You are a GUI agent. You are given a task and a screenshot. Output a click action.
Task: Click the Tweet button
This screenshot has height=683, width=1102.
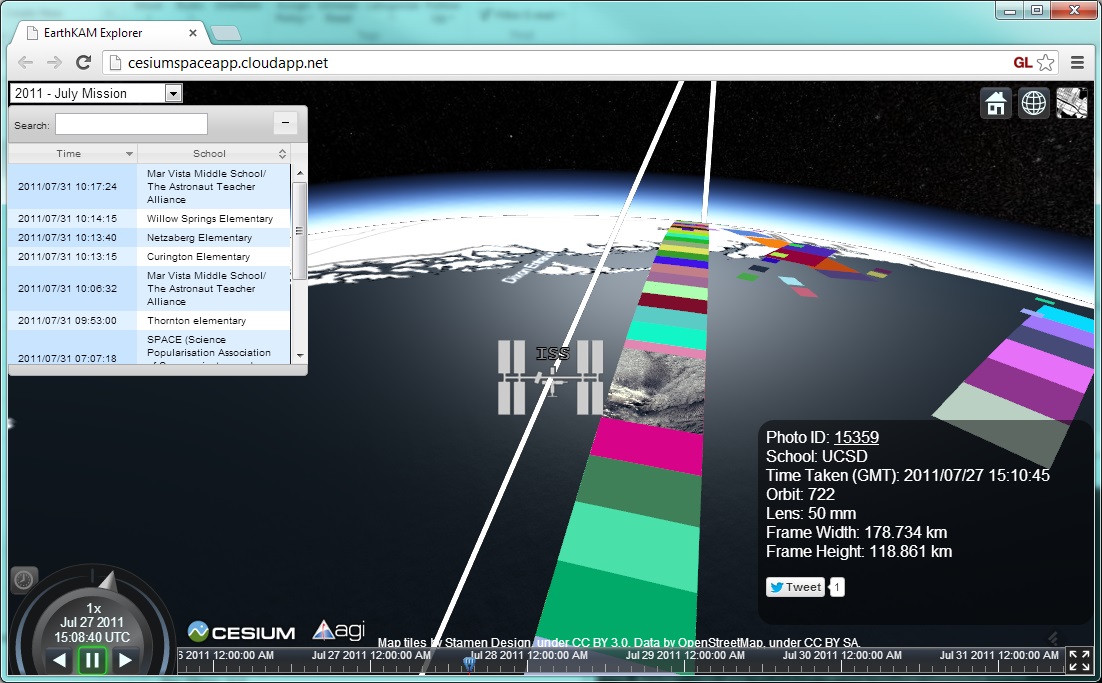click(x=795, y=587)
